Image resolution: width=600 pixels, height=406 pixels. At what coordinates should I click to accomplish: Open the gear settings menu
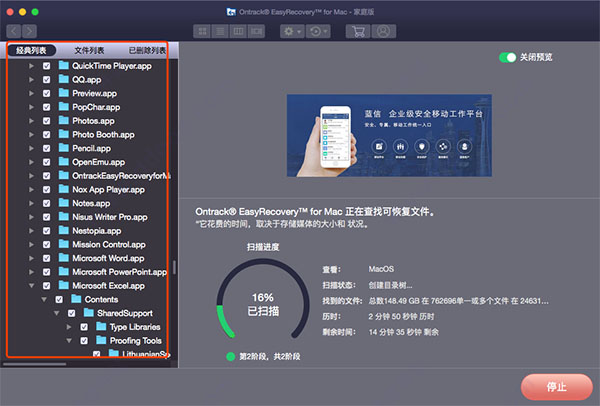point(292,31)
